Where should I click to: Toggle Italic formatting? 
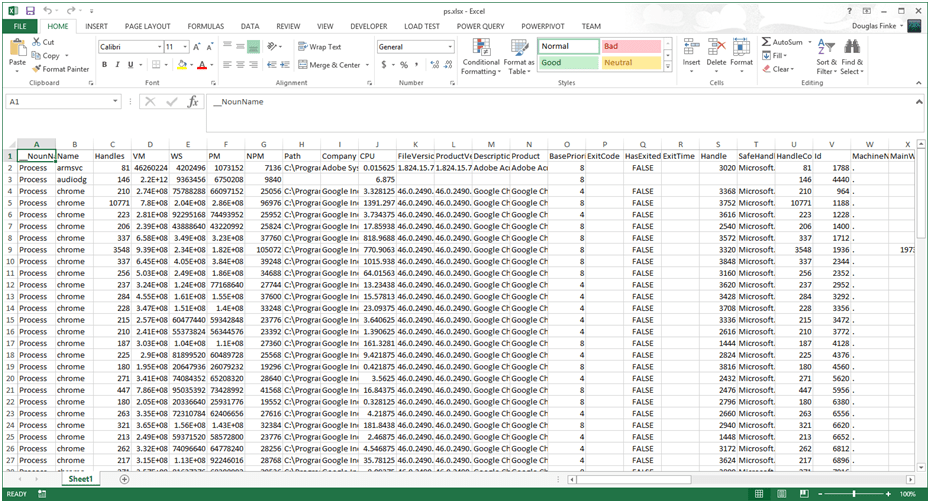coord(117,65)
